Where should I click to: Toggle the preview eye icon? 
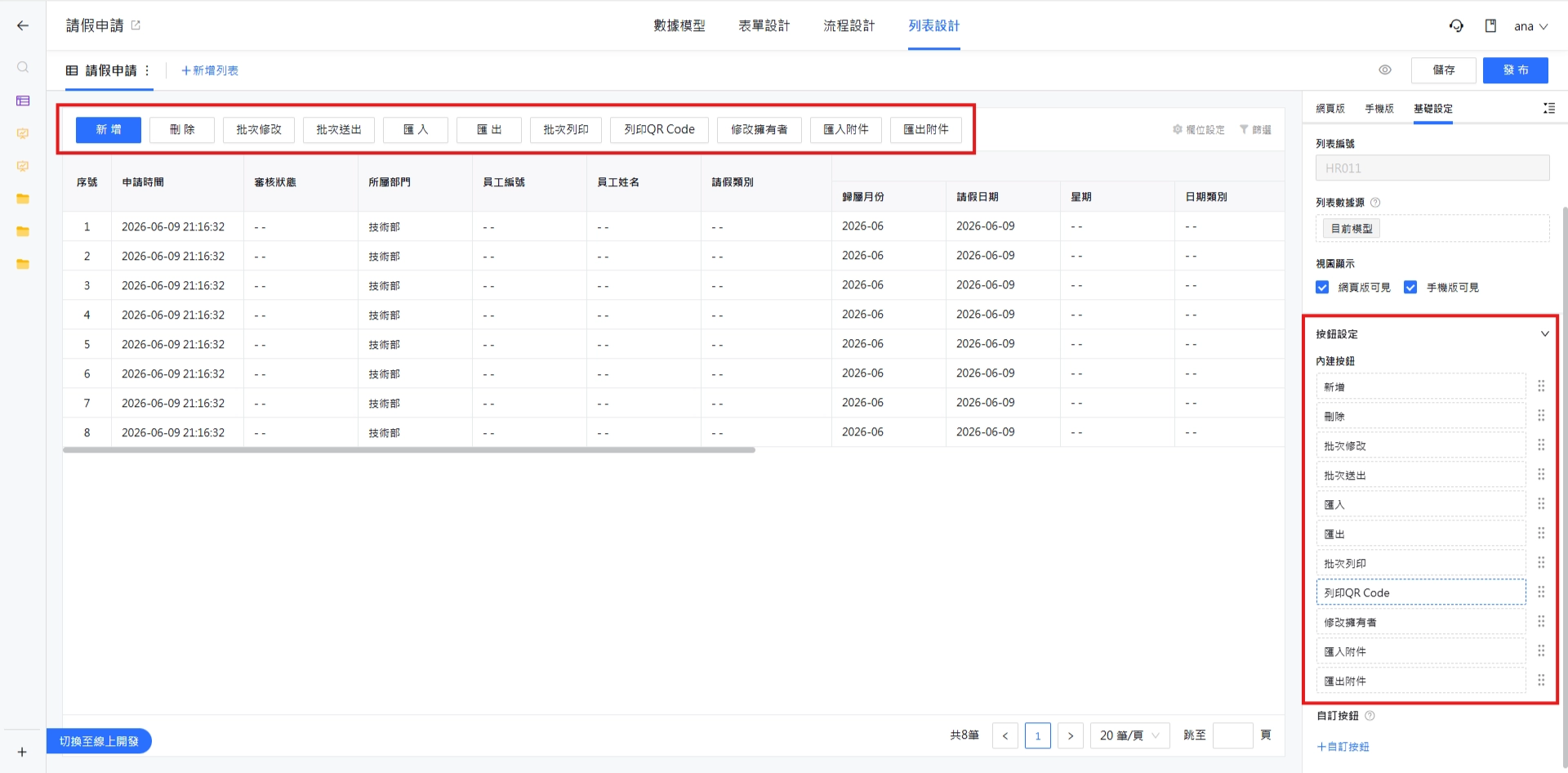tap(1385, 70)
